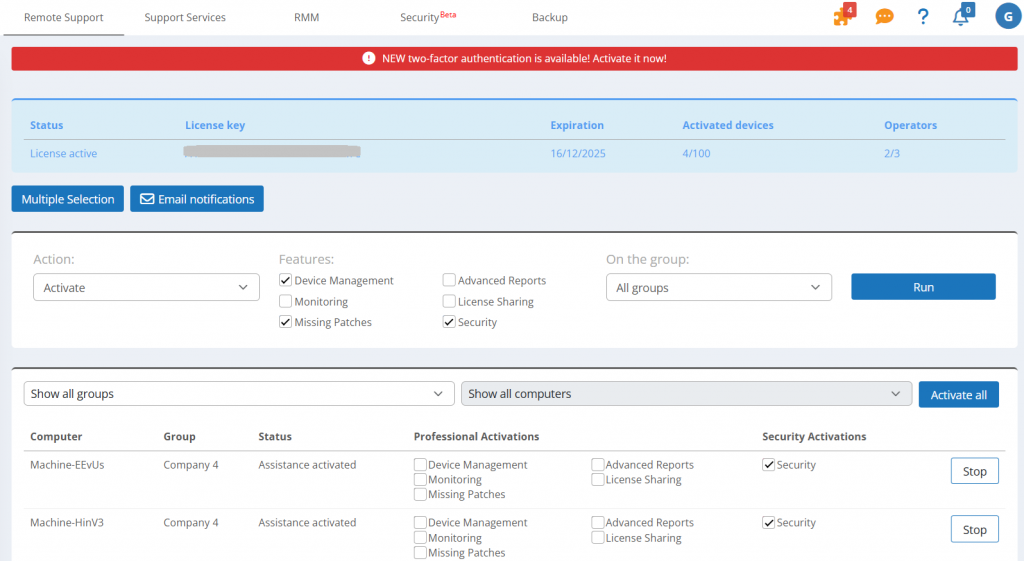Viewport: 1024px width, 561px height.
Task: Enable the Monitoring feature checkbox
Action: (x=286, y=302)
